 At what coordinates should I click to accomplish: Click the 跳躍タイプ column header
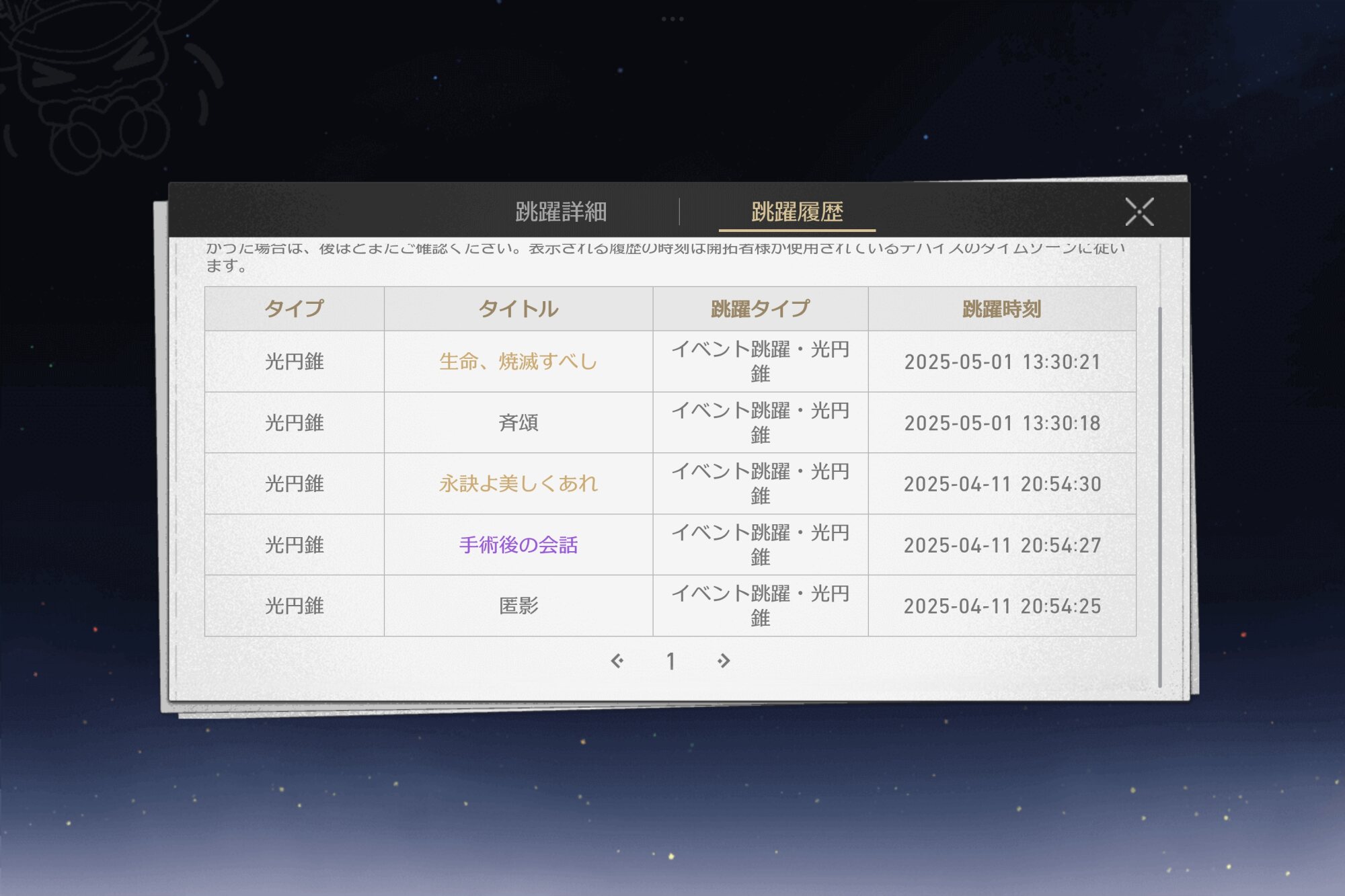(760, 309)
